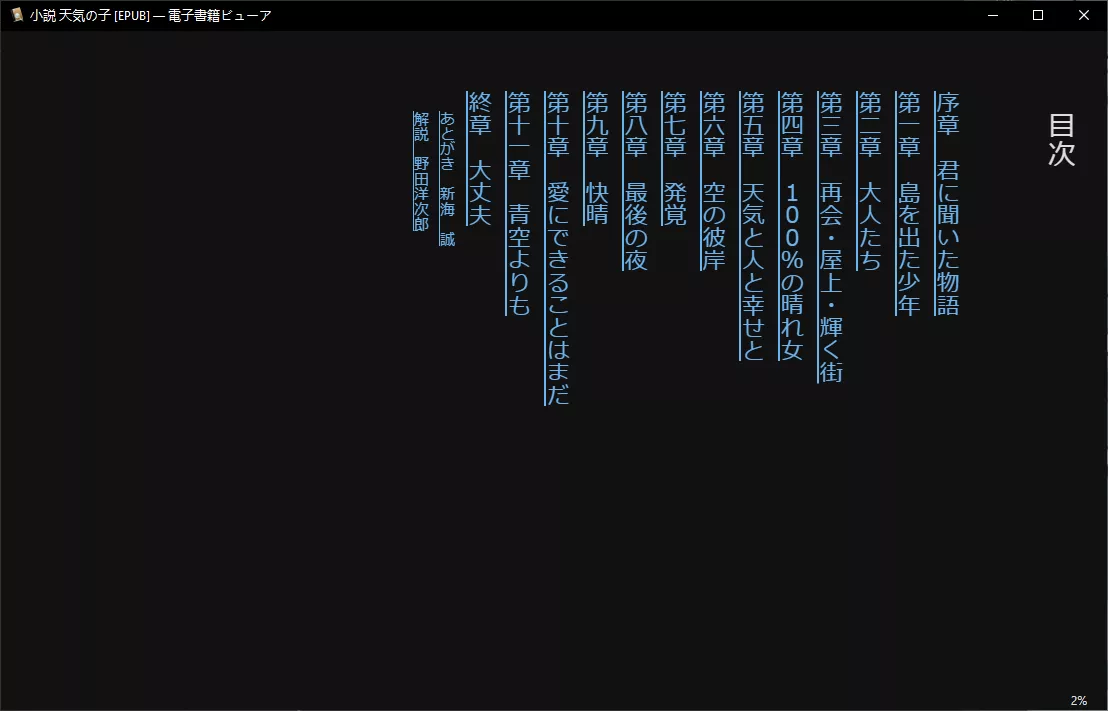The width and height of the screenshot is (1108, 711).
Task: Open 第八章 最後の夜 chapter
Action: [x=635, y=181]
